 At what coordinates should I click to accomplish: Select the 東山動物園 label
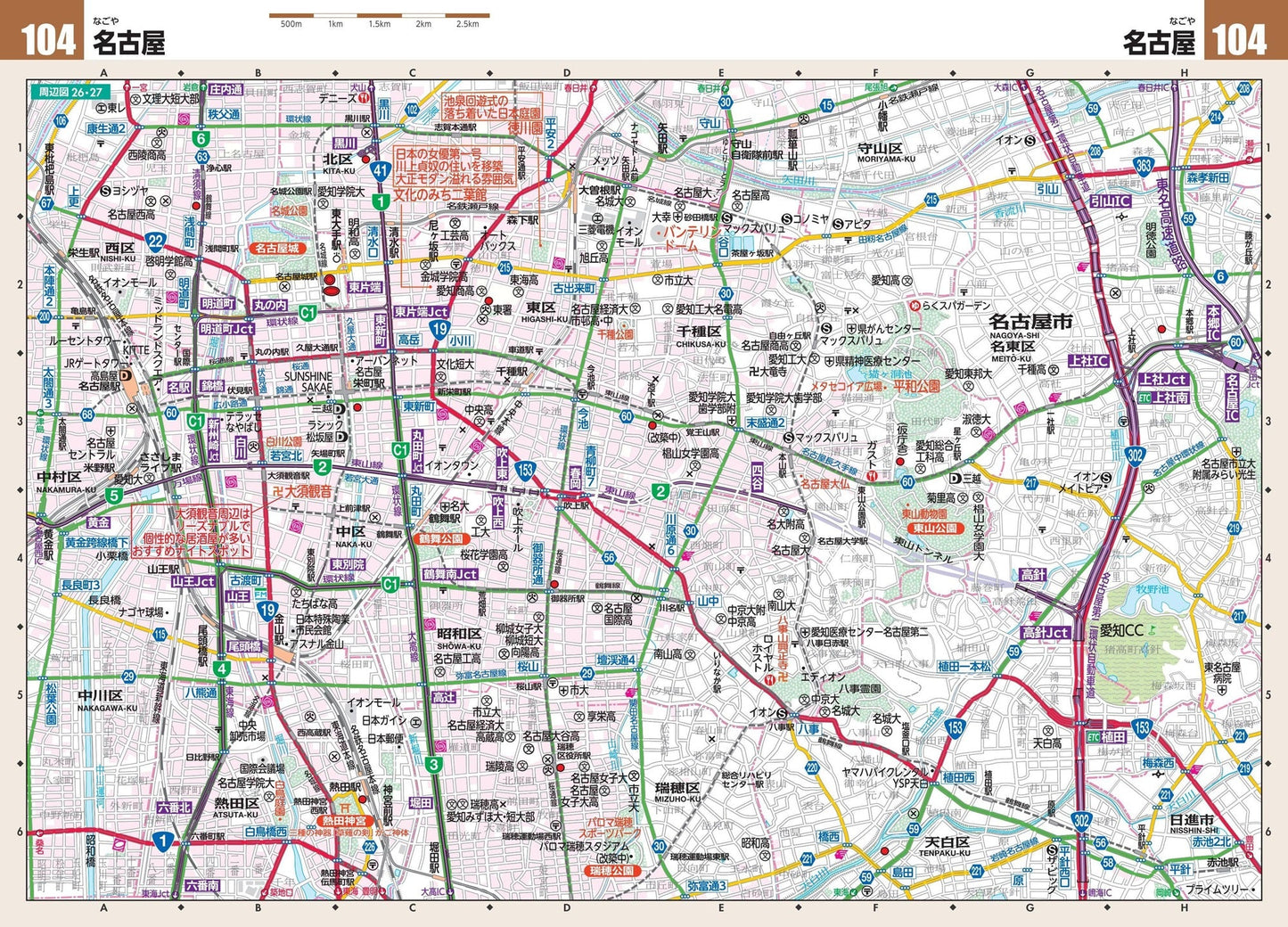click(925, 514)
